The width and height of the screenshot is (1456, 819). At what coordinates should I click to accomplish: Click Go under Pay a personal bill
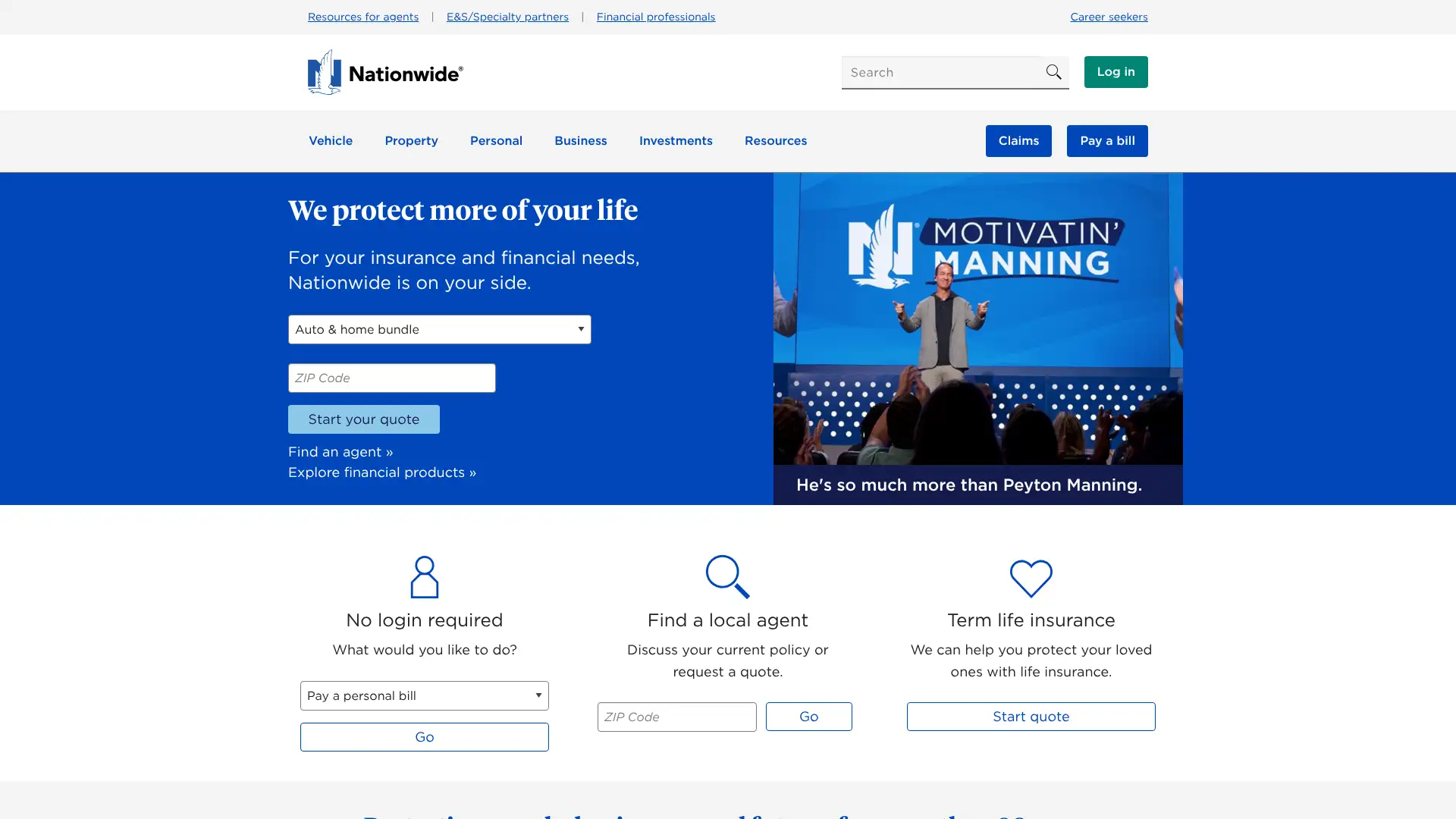pyautogui.click(x=425, y=737)
